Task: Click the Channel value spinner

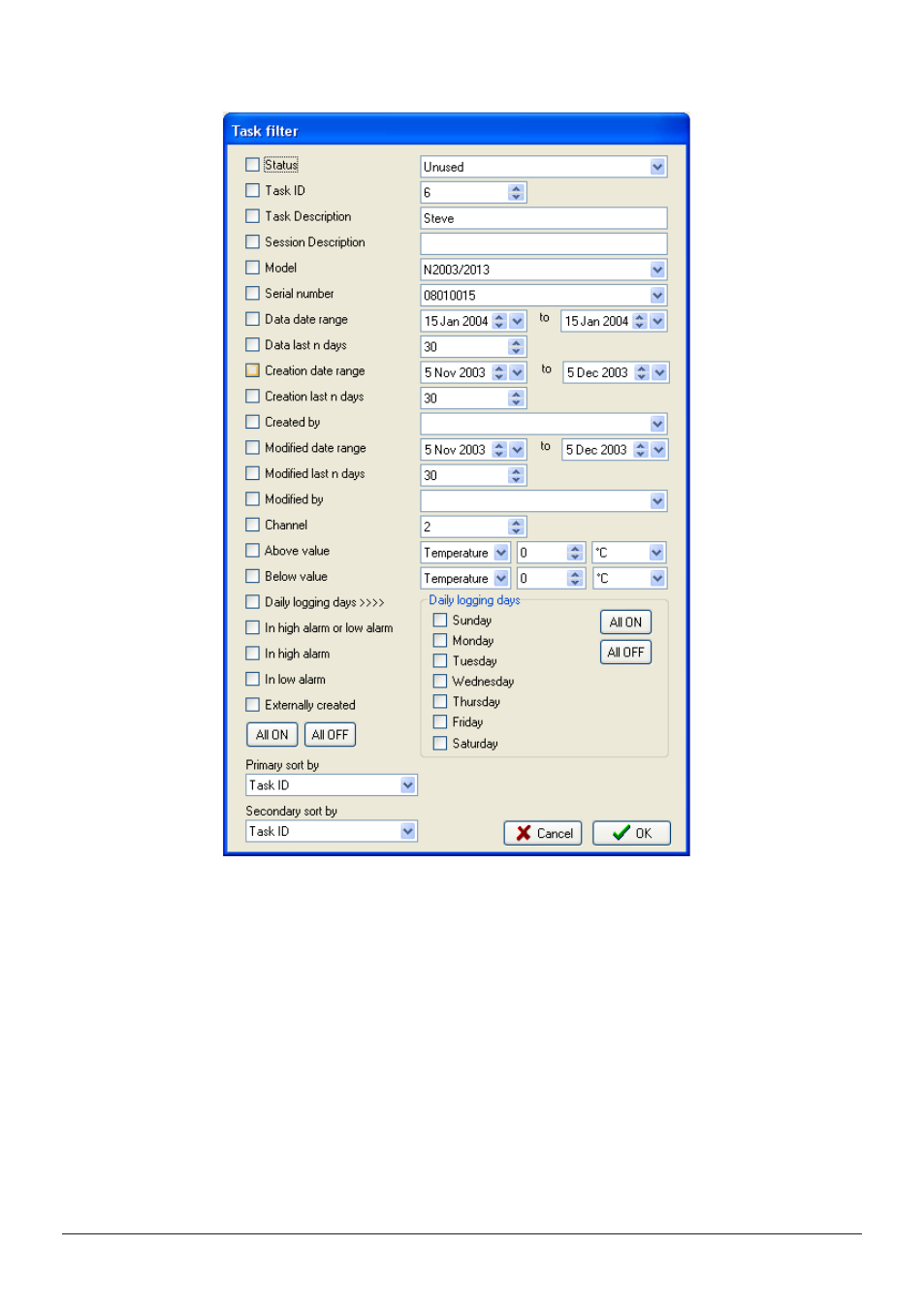Action: 516,527
